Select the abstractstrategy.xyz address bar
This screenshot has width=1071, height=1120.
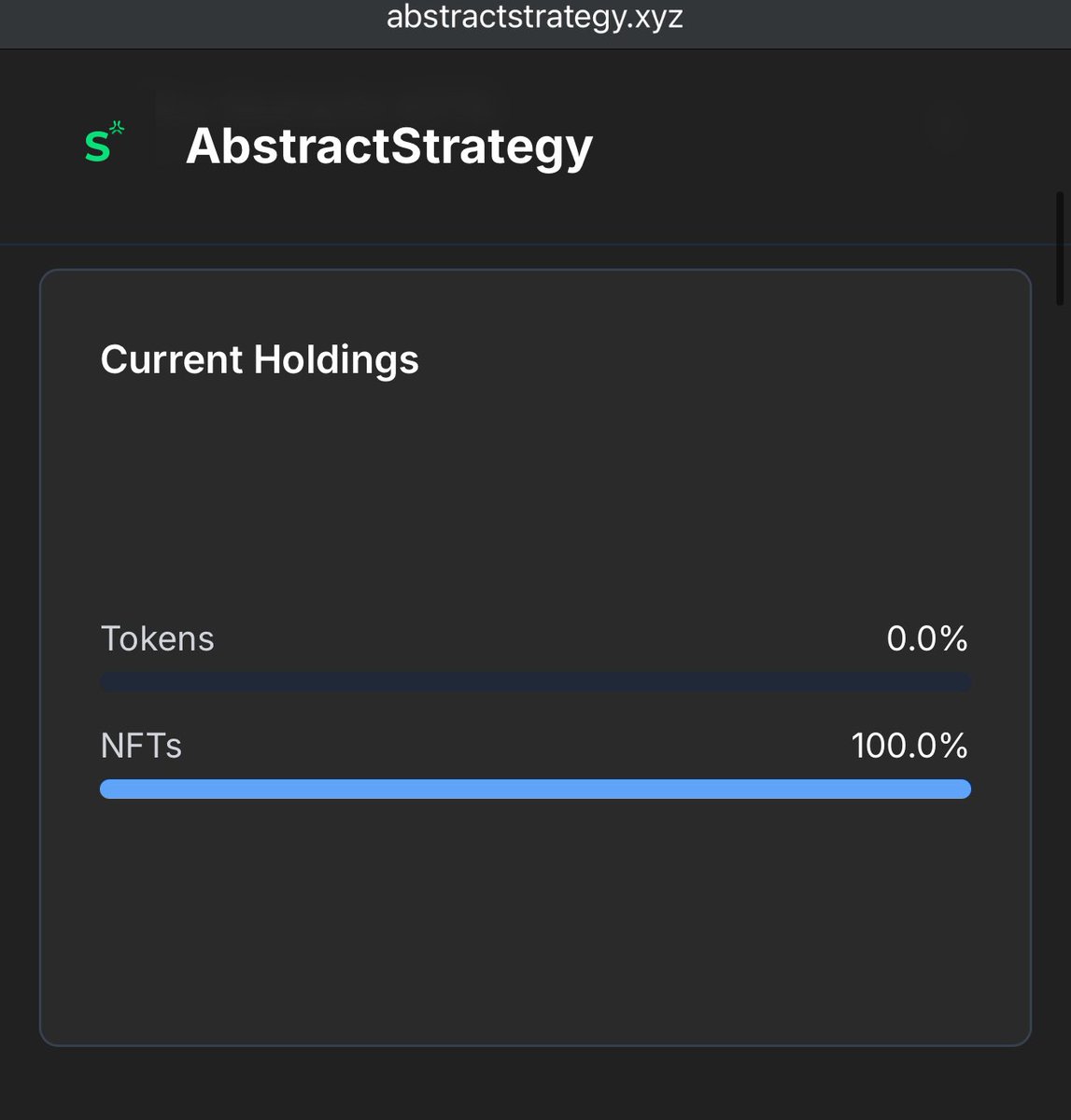coord(535,18)
